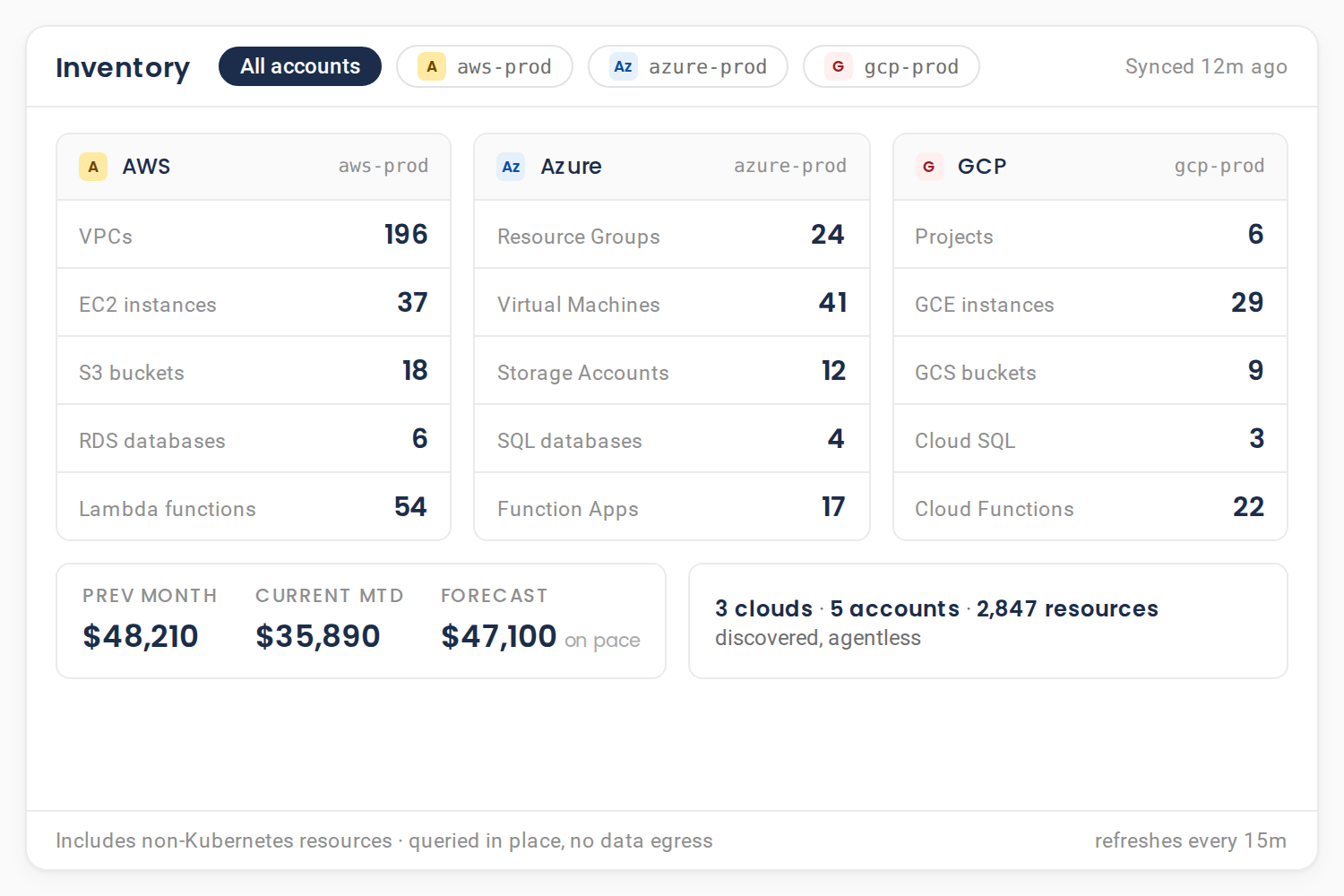Click the 3 clouds 5 accounts summary
1344x896 pixels.
pos(936,608)
